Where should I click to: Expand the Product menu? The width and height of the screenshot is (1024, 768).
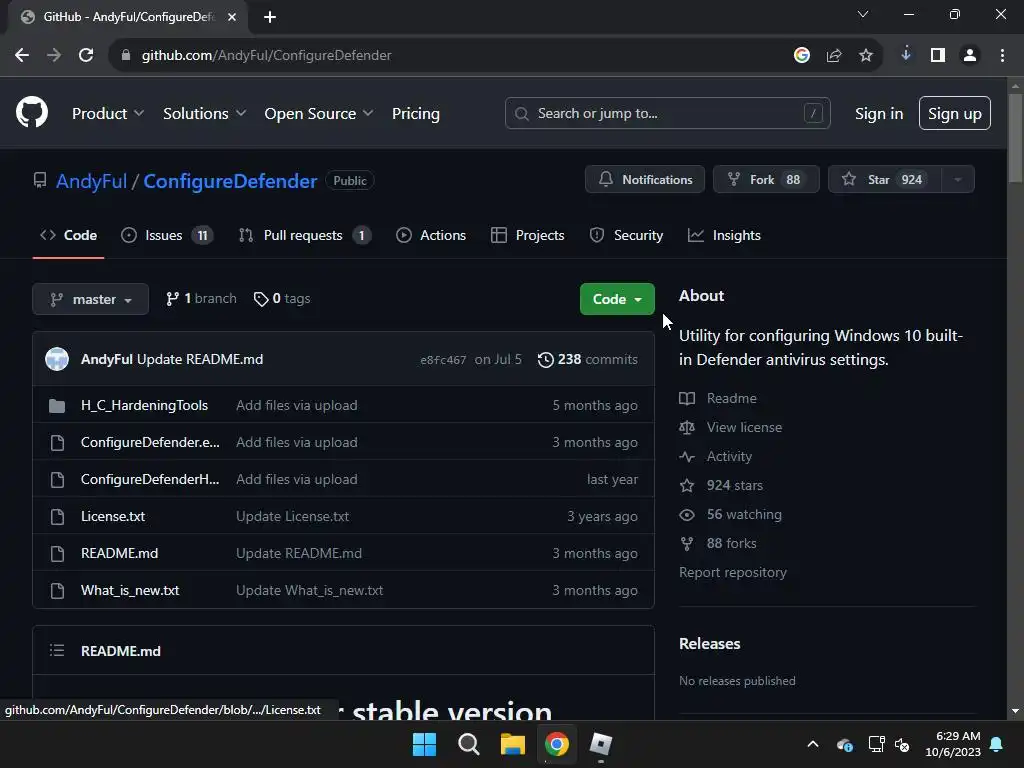[108, 114]
